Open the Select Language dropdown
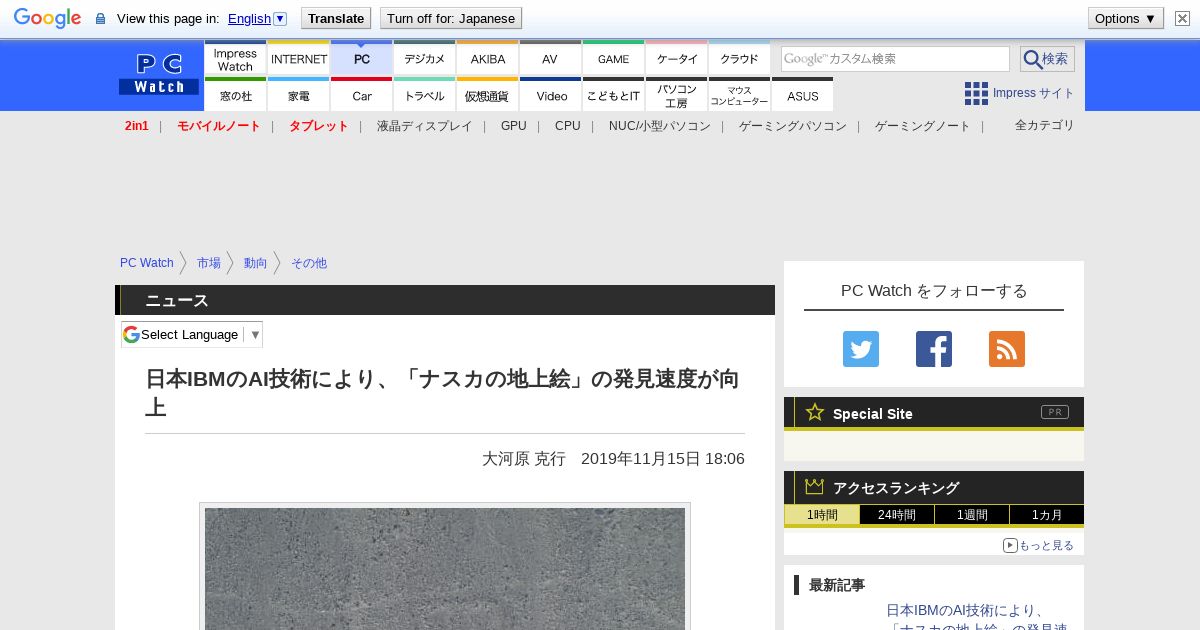The image size is (1200, 630). (192, 334)
